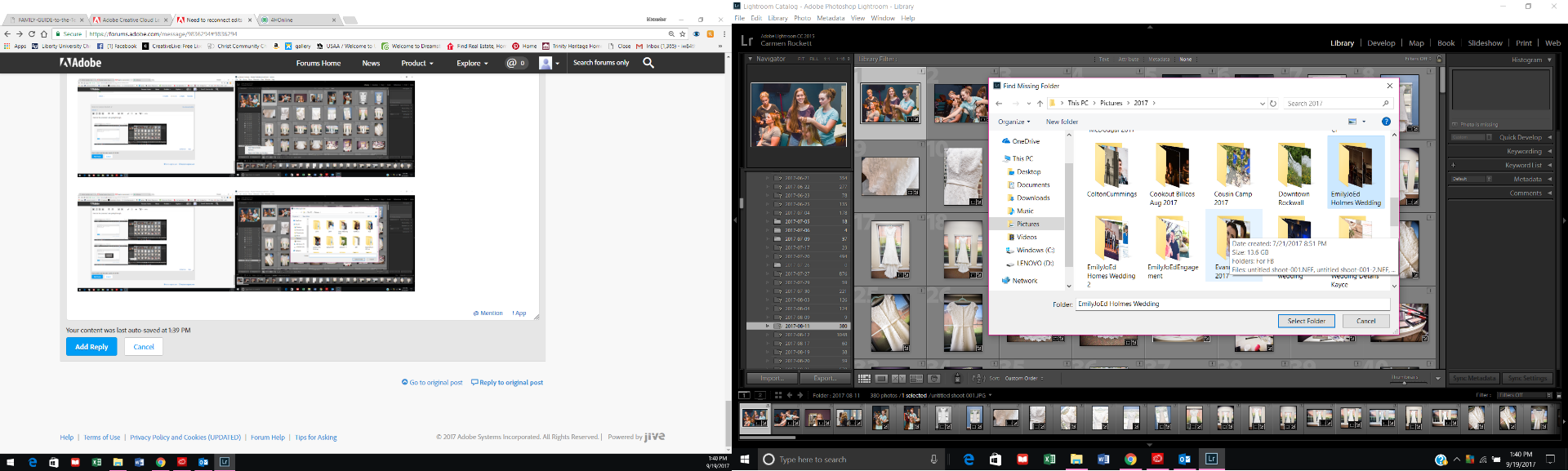Click microphone icon in taskbar search box

pyautogui.click(x=933, y=460)
